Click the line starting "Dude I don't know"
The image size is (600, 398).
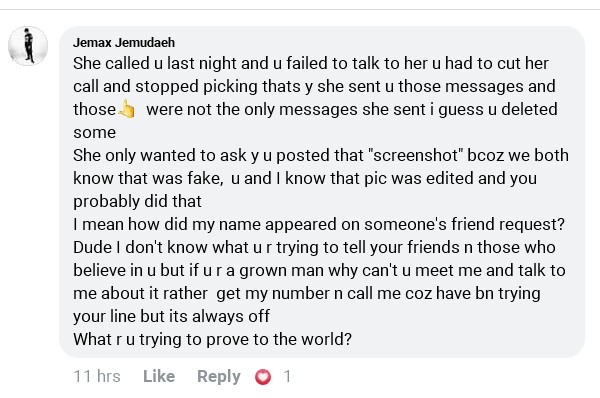(x=314, y=247)
